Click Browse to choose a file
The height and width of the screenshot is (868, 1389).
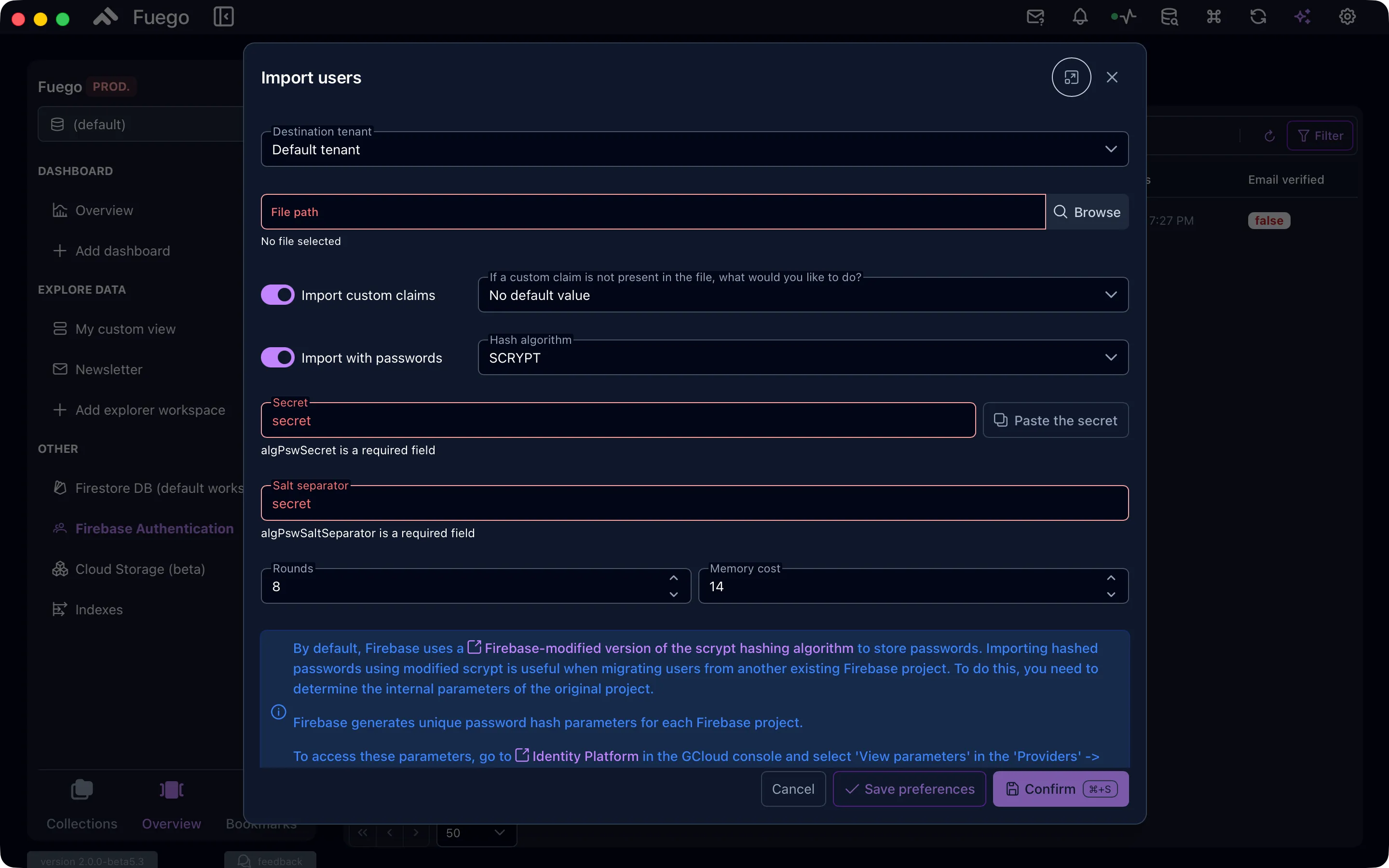pos(1087,212)
